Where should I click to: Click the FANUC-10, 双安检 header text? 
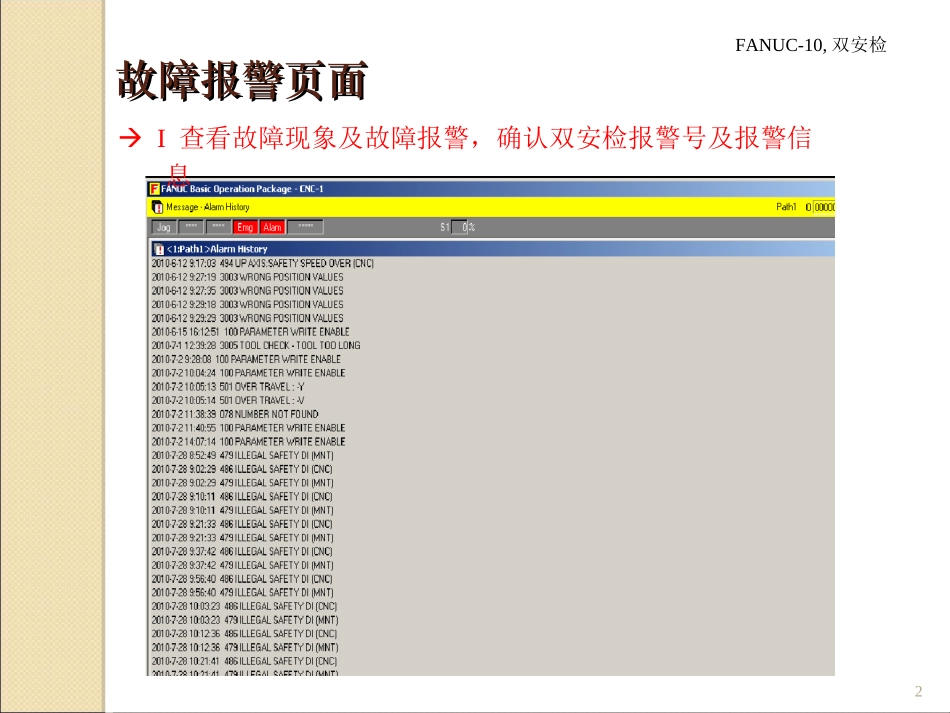pyautogui.click(x=811, y=45)
